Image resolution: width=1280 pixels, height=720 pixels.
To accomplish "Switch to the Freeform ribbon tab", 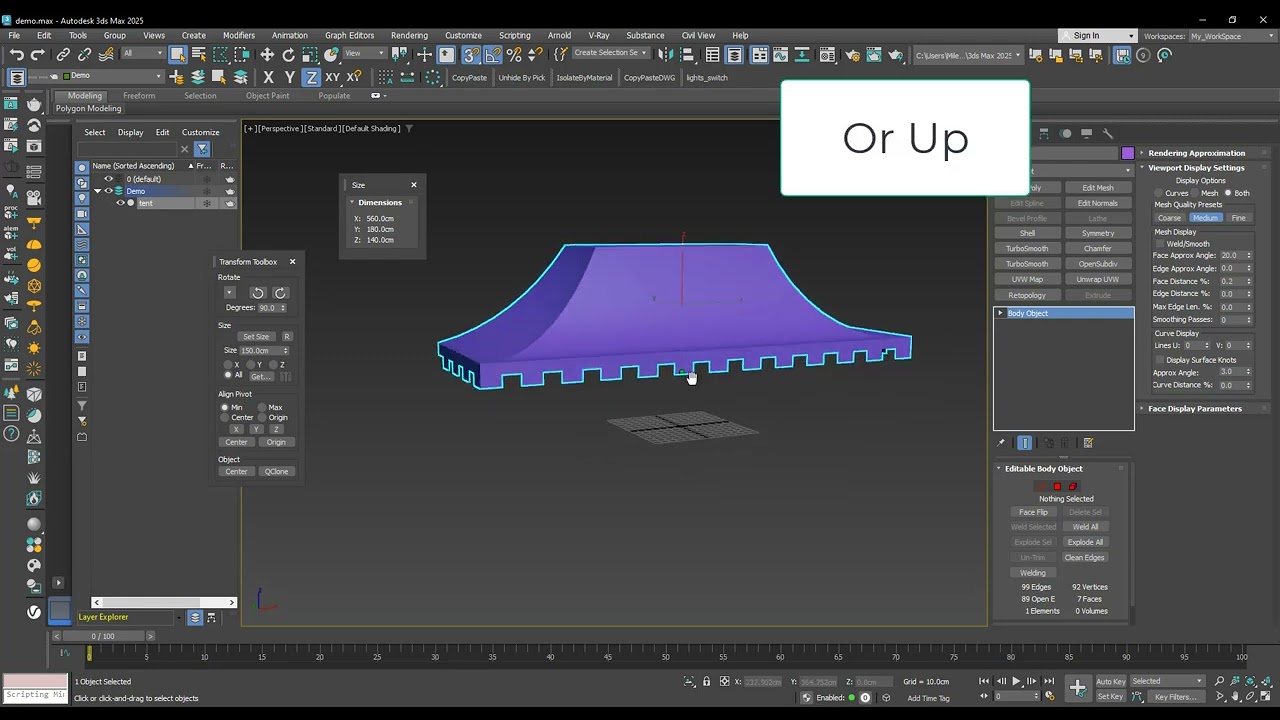I will (139, 96).
